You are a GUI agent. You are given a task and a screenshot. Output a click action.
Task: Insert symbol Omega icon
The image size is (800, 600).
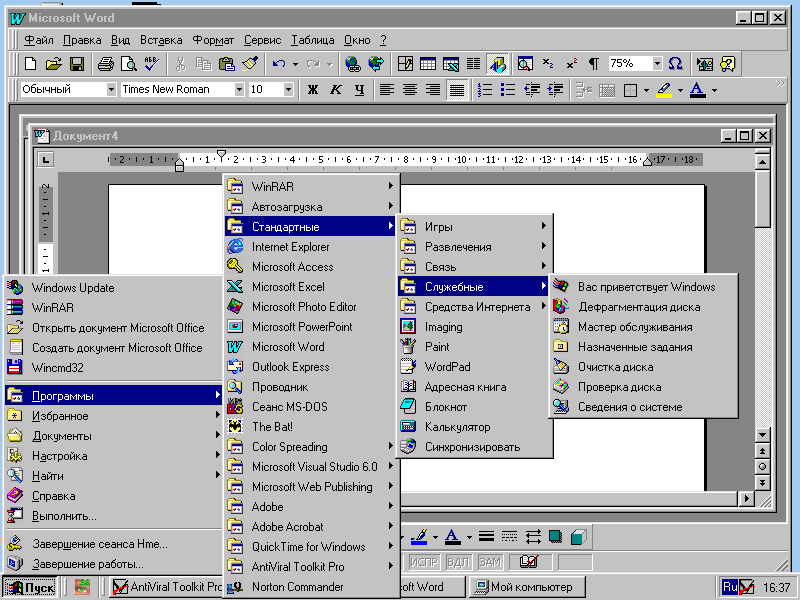pos(676,64)
